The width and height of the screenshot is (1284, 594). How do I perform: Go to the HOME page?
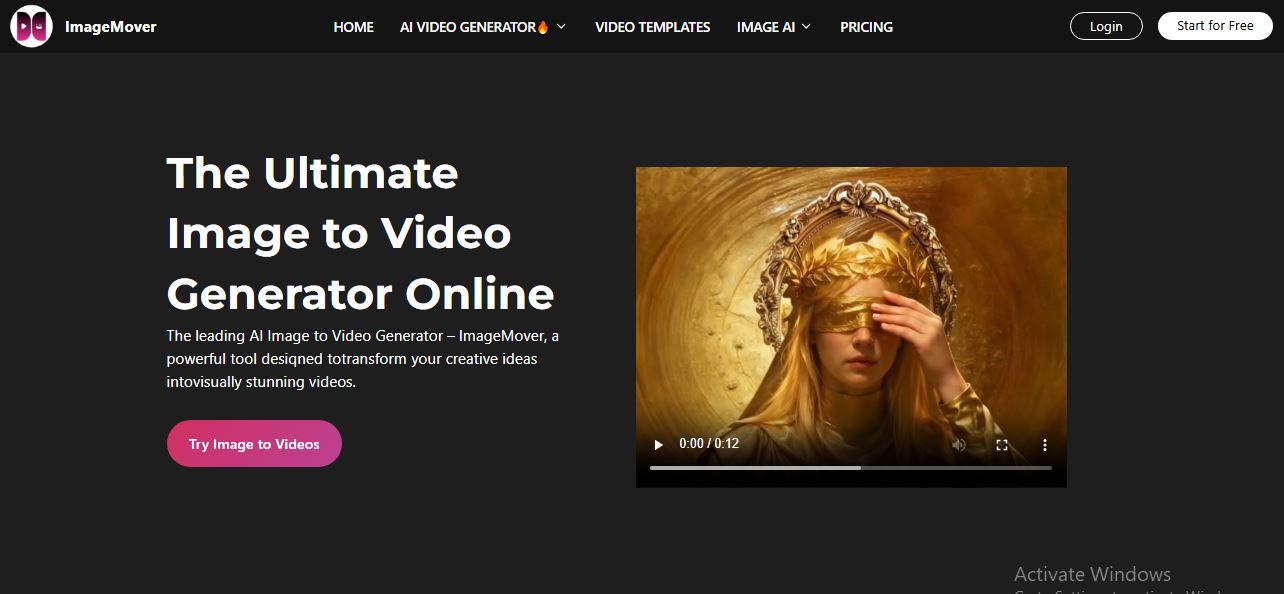353,27
